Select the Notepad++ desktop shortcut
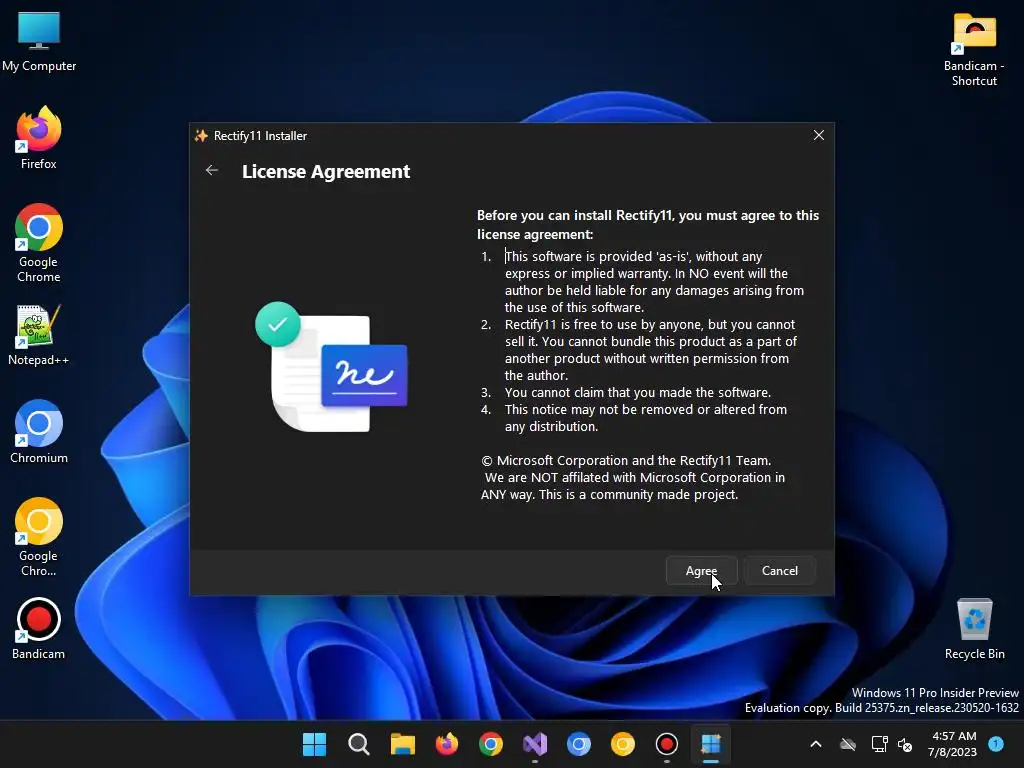1024x768 pixels. click(x=39, y=335)
